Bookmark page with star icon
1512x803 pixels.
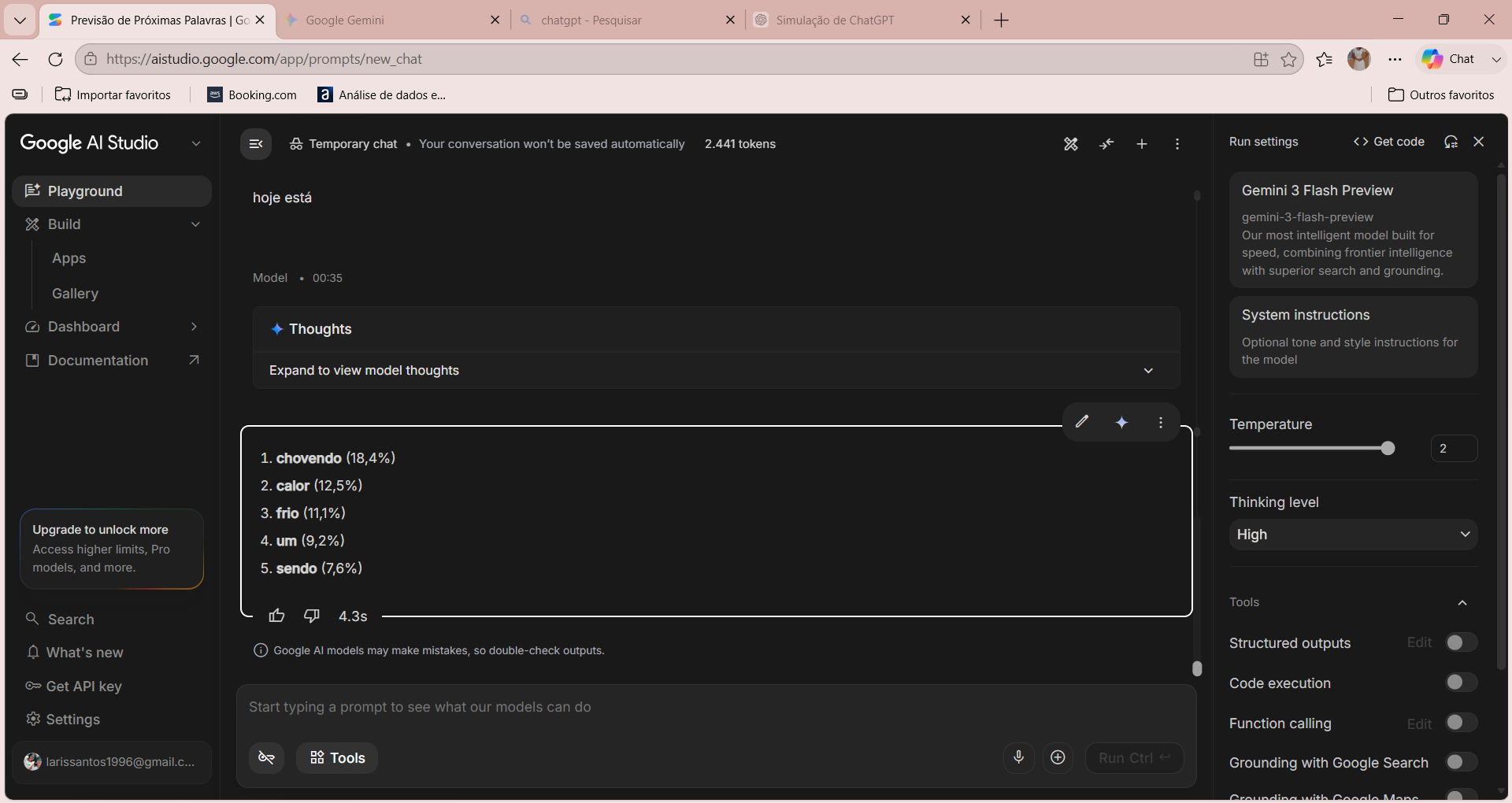coord(1288,59)
